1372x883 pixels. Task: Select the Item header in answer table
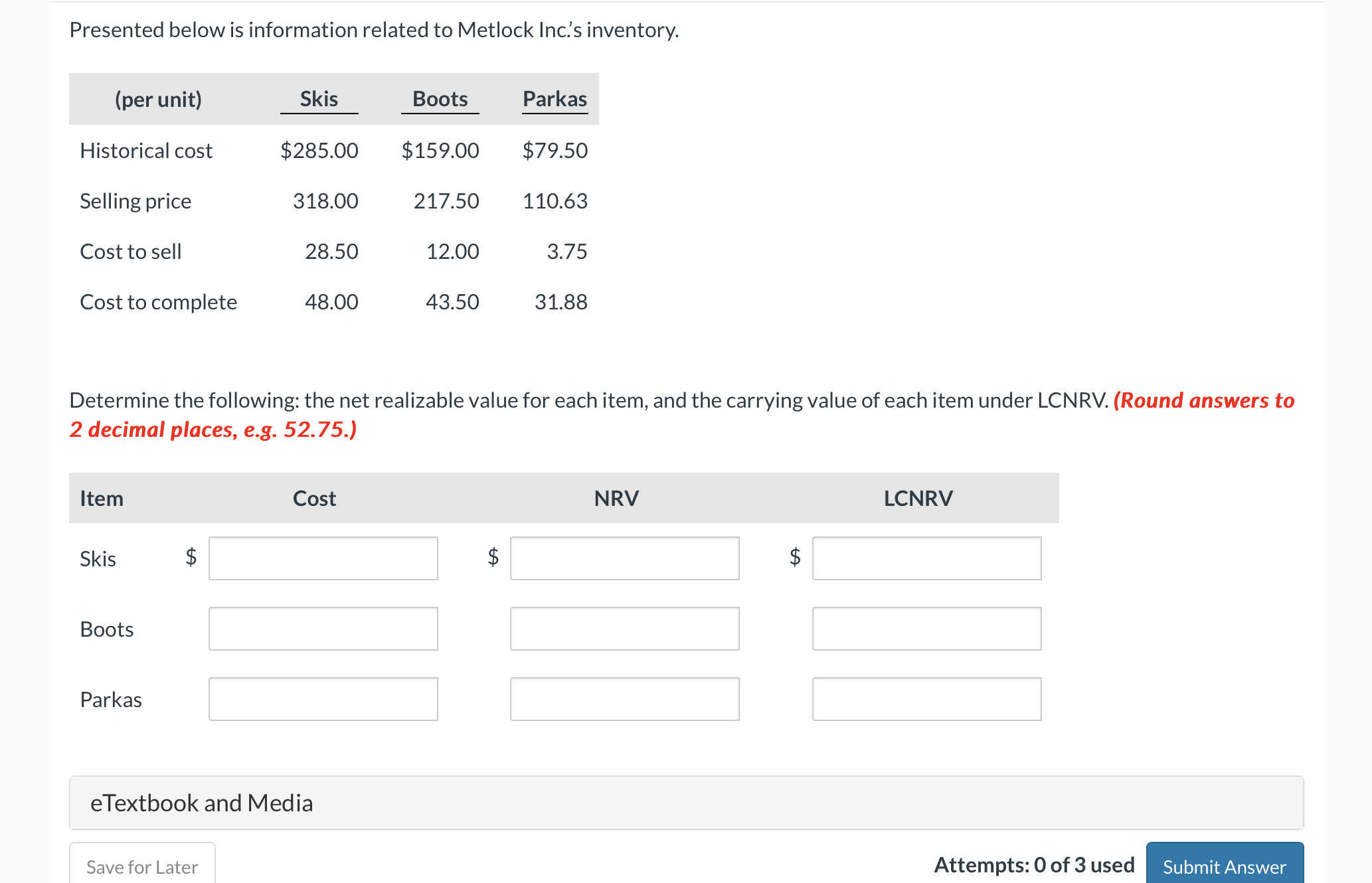[x=101, y=498]
